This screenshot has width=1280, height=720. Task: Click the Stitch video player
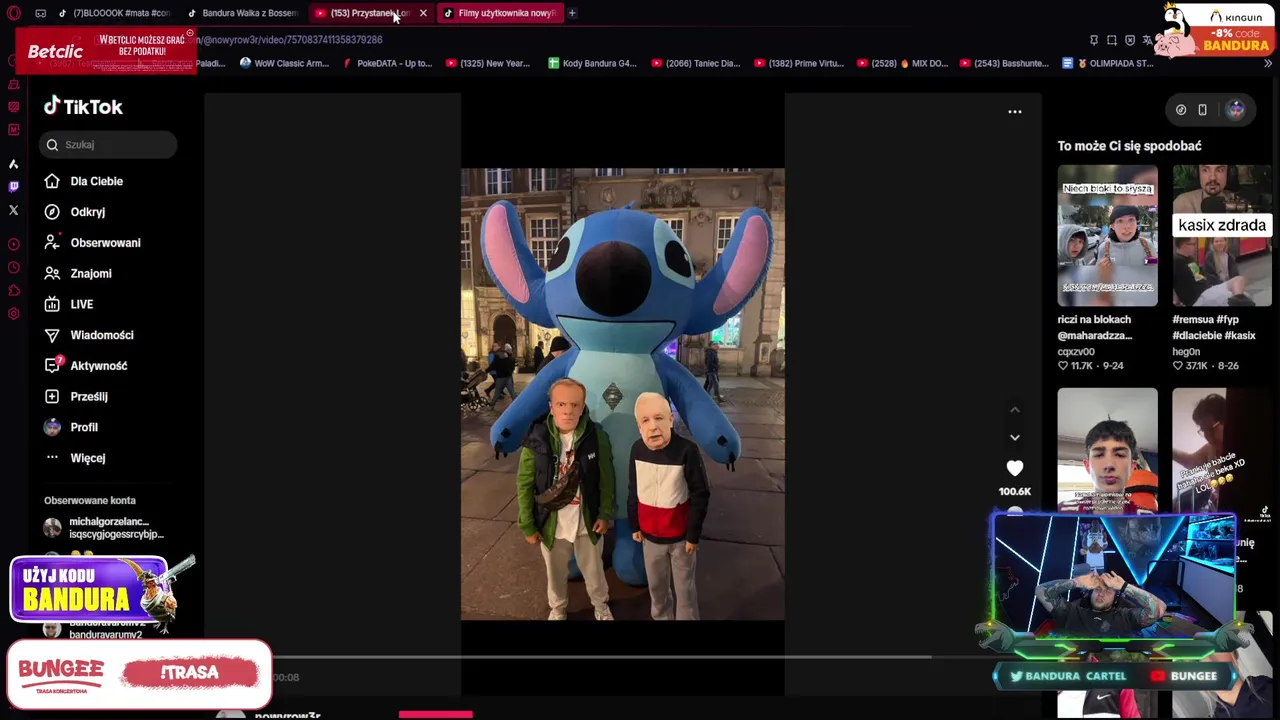coord(622,394)
